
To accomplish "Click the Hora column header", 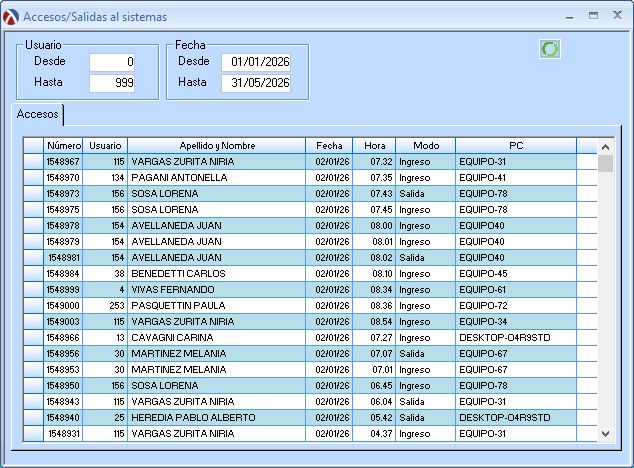I will pos(374,146).
